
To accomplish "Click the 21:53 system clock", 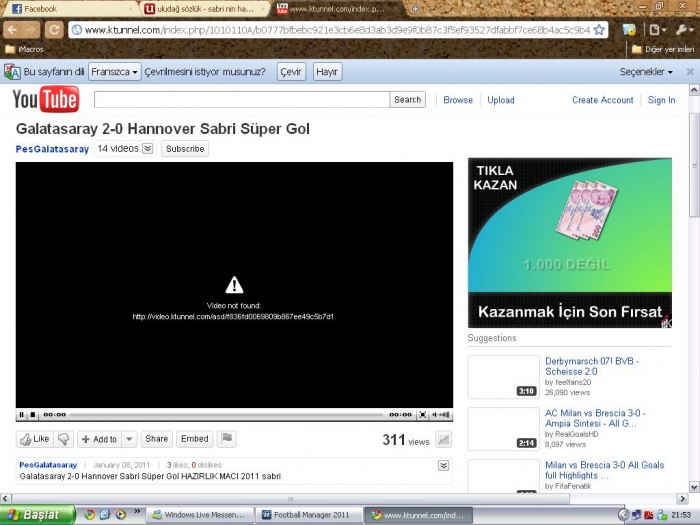I will [681, 515].
